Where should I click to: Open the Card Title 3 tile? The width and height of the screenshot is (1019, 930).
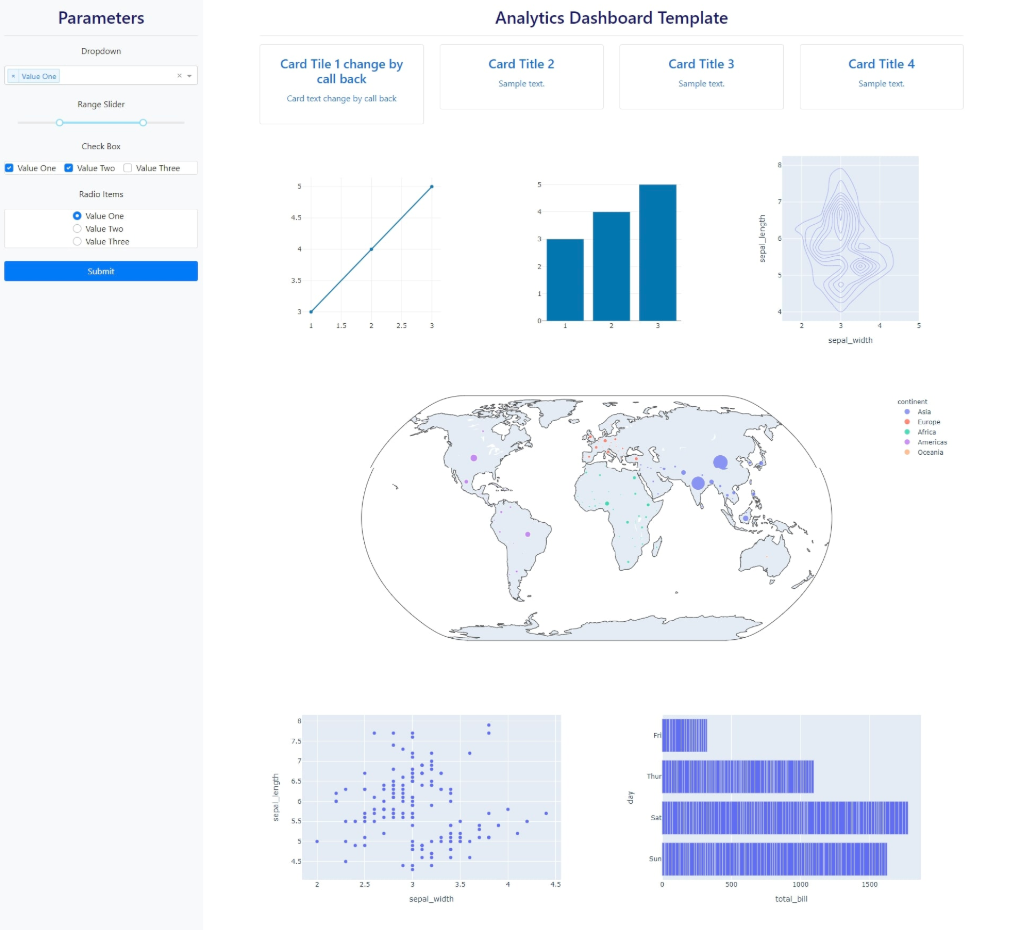701,76
